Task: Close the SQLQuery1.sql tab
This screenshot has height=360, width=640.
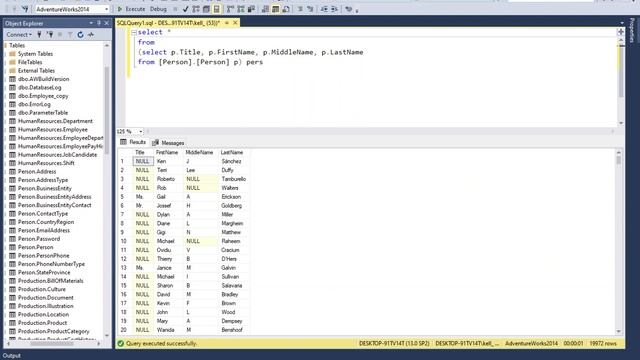Action: click(236, 23)
